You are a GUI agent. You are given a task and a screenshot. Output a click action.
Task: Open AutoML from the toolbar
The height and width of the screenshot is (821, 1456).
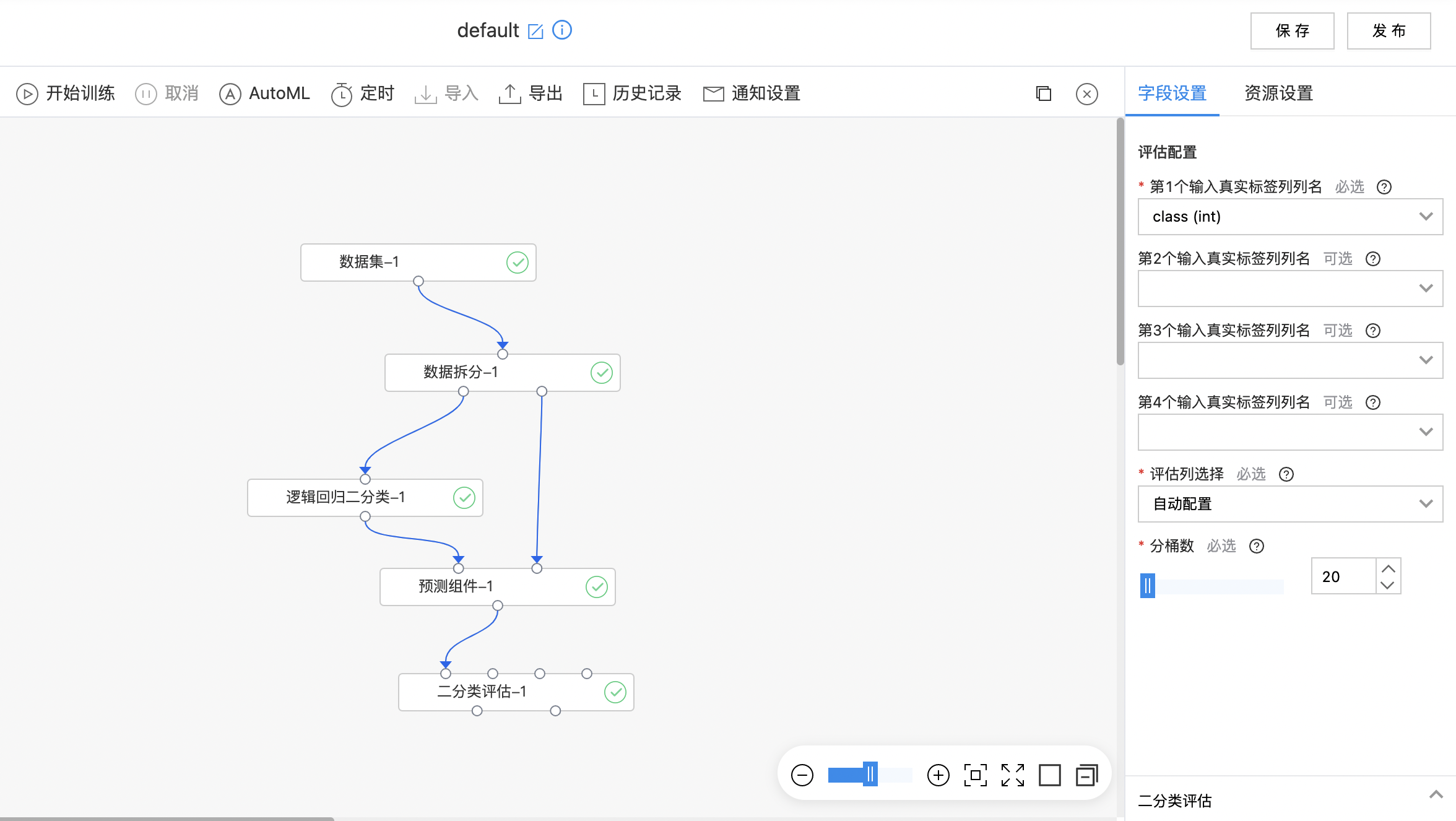pos(264,93)
